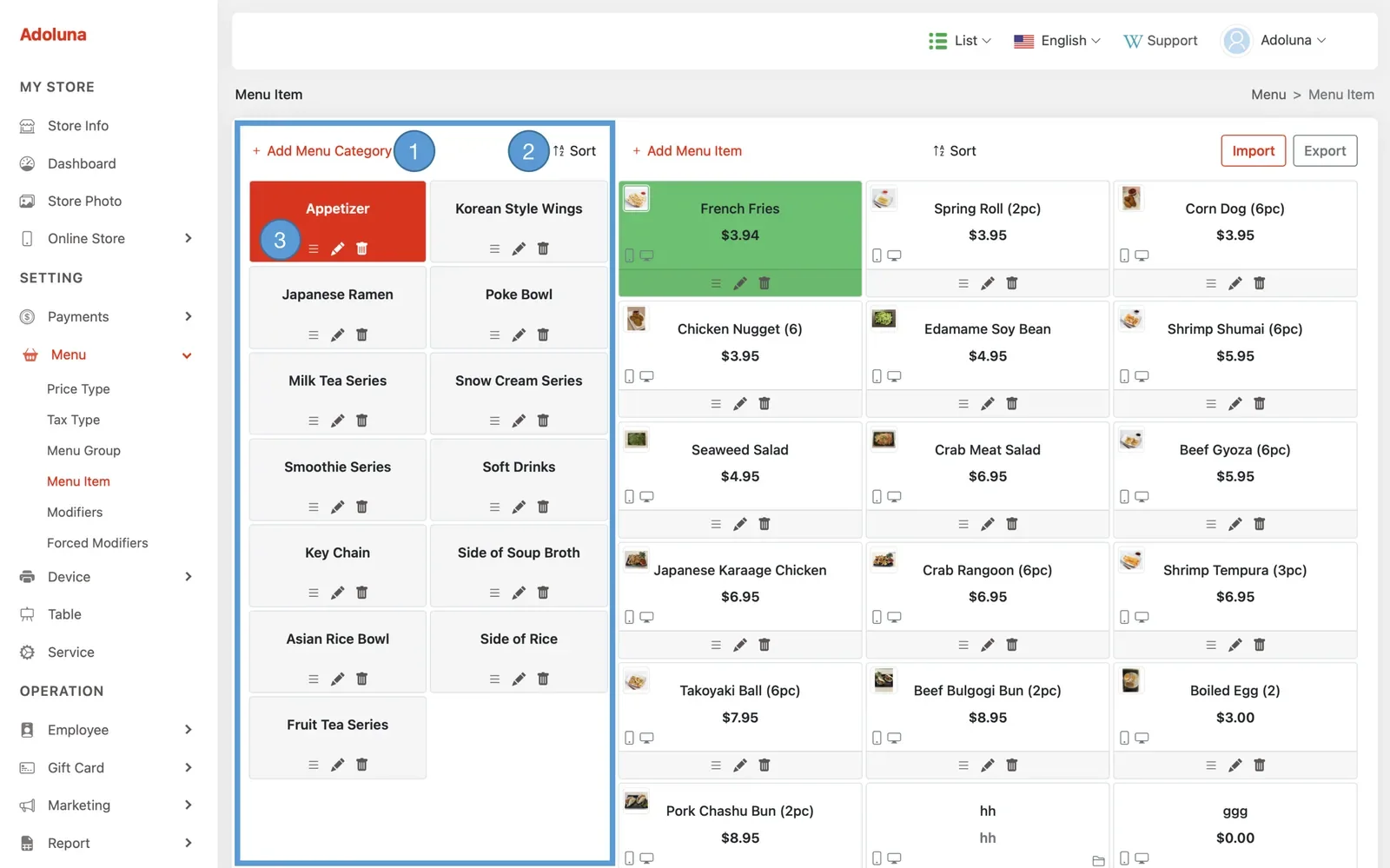This screenshot has height=868, width=1390.
Task: Go to Dashboard in sidebar
Action: [82, 163]
